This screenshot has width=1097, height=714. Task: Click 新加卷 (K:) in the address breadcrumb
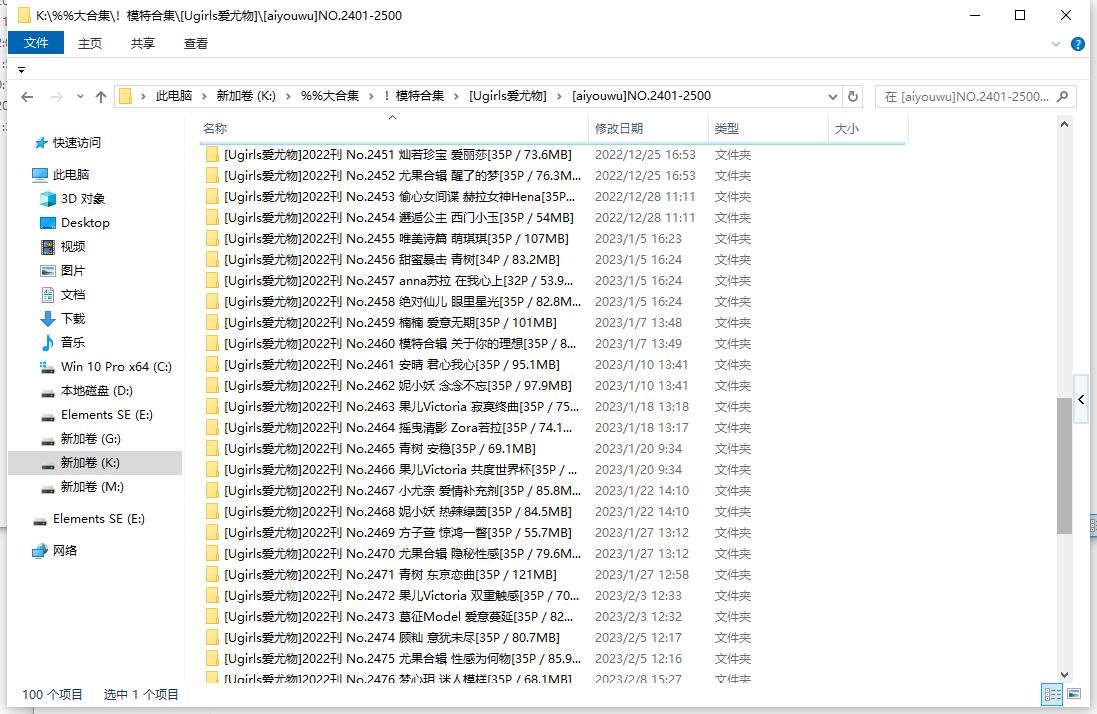coord(246,96)
